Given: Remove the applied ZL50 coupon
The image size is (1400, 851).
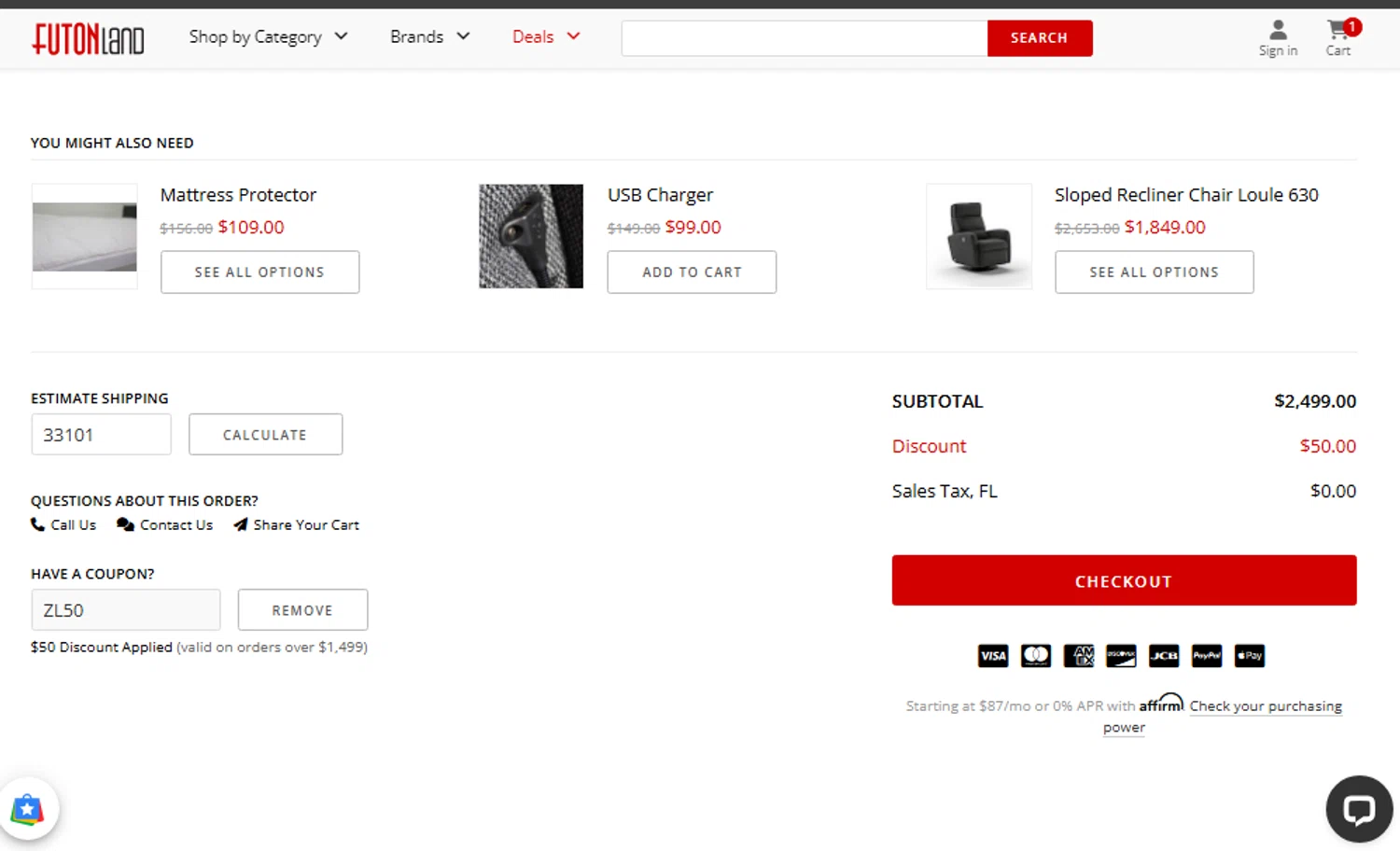Looking at the screenshot, I should click(302, 609).
